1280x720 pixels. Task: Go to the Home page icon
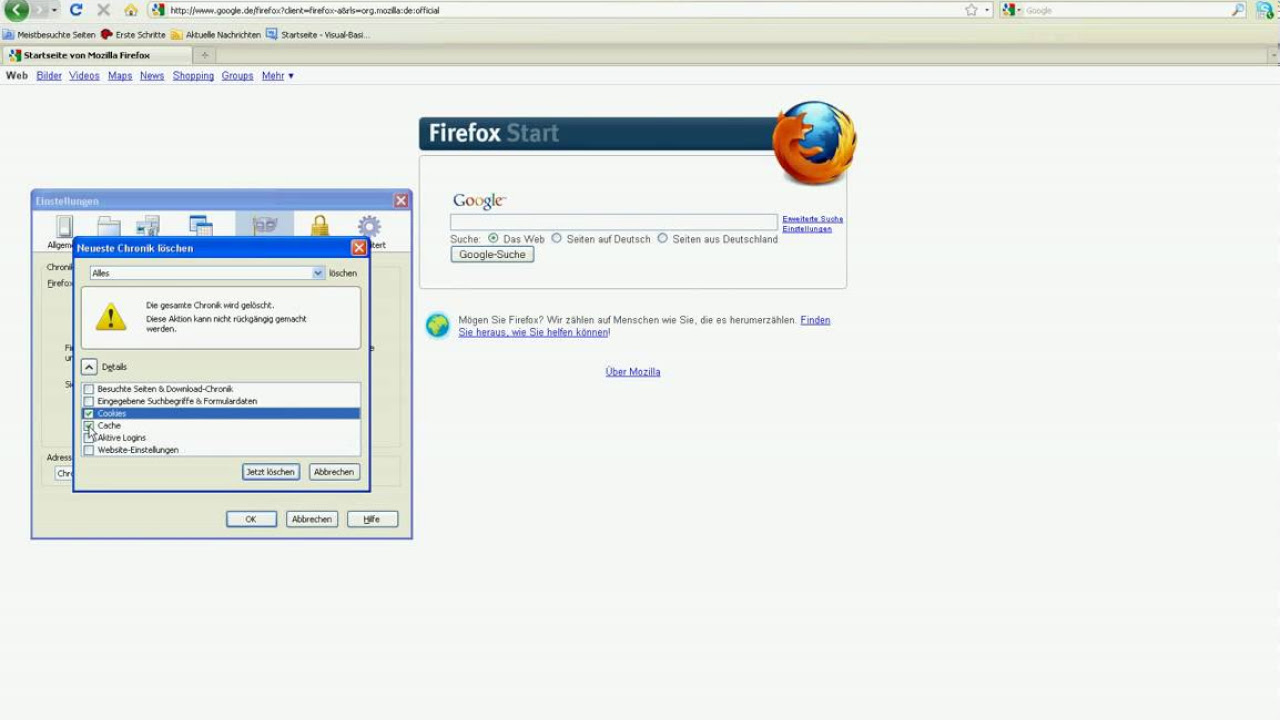[x=131, y=10]
